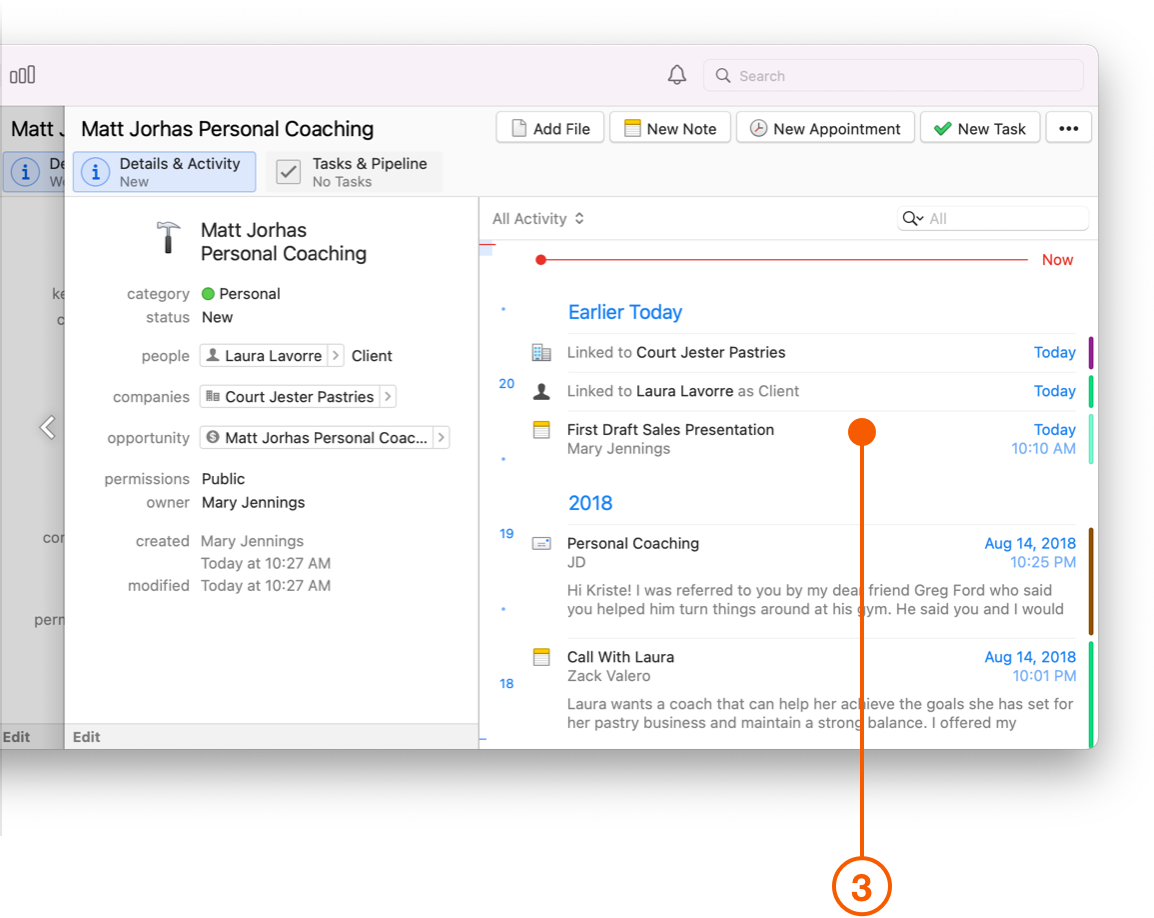Expand Court Jester Pastries chevron
This screenshot has height=918, width=1154.
coord(388,397)
